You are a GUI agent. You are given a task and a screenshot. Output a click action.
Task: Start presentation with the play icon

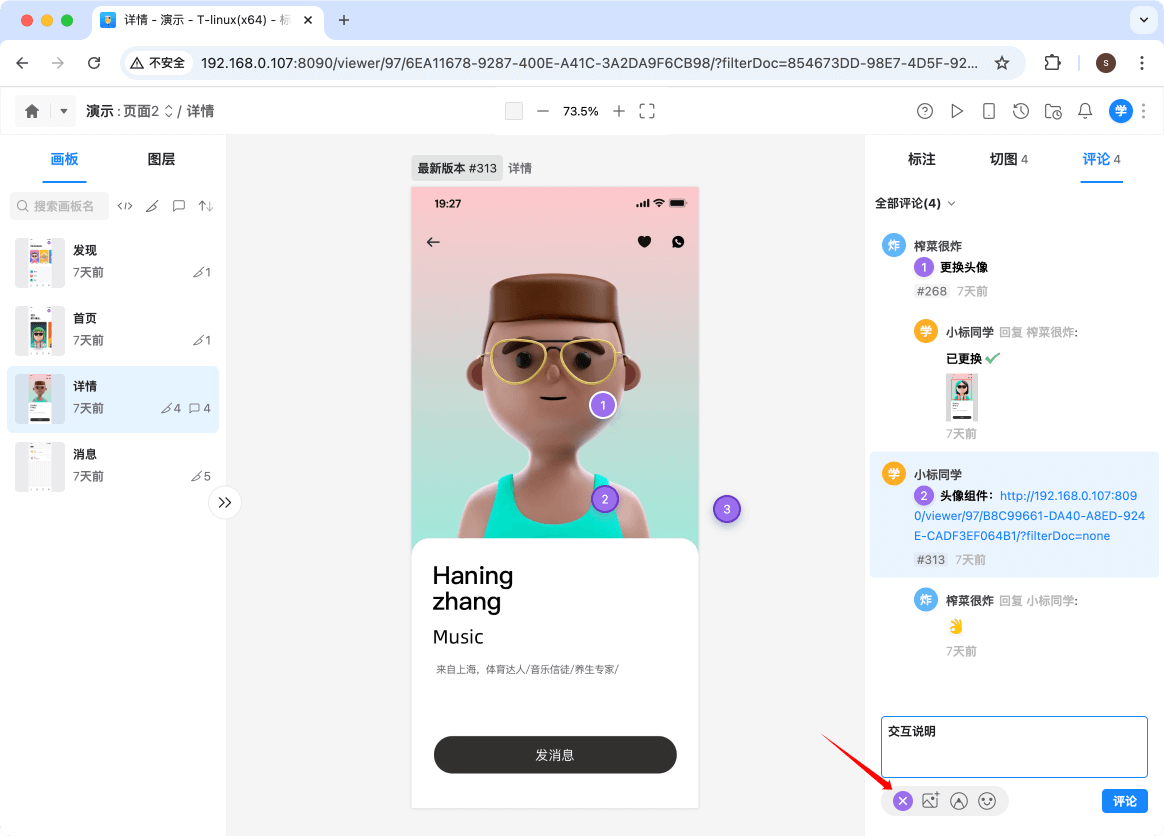(x=956, y=111)
